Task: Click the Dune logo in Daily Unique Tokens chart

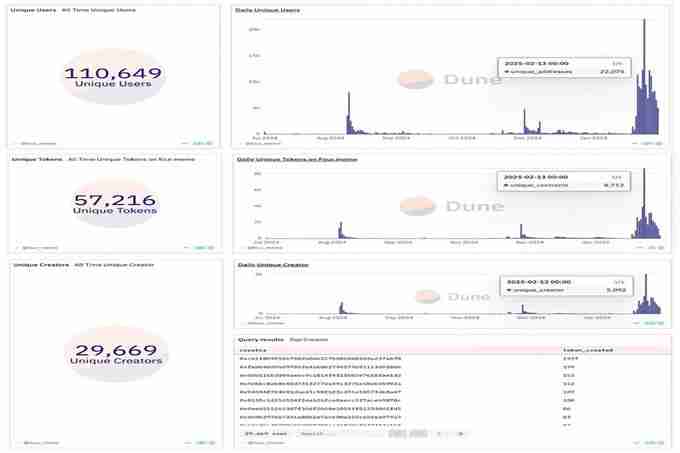Action: (x=450, y=206)
